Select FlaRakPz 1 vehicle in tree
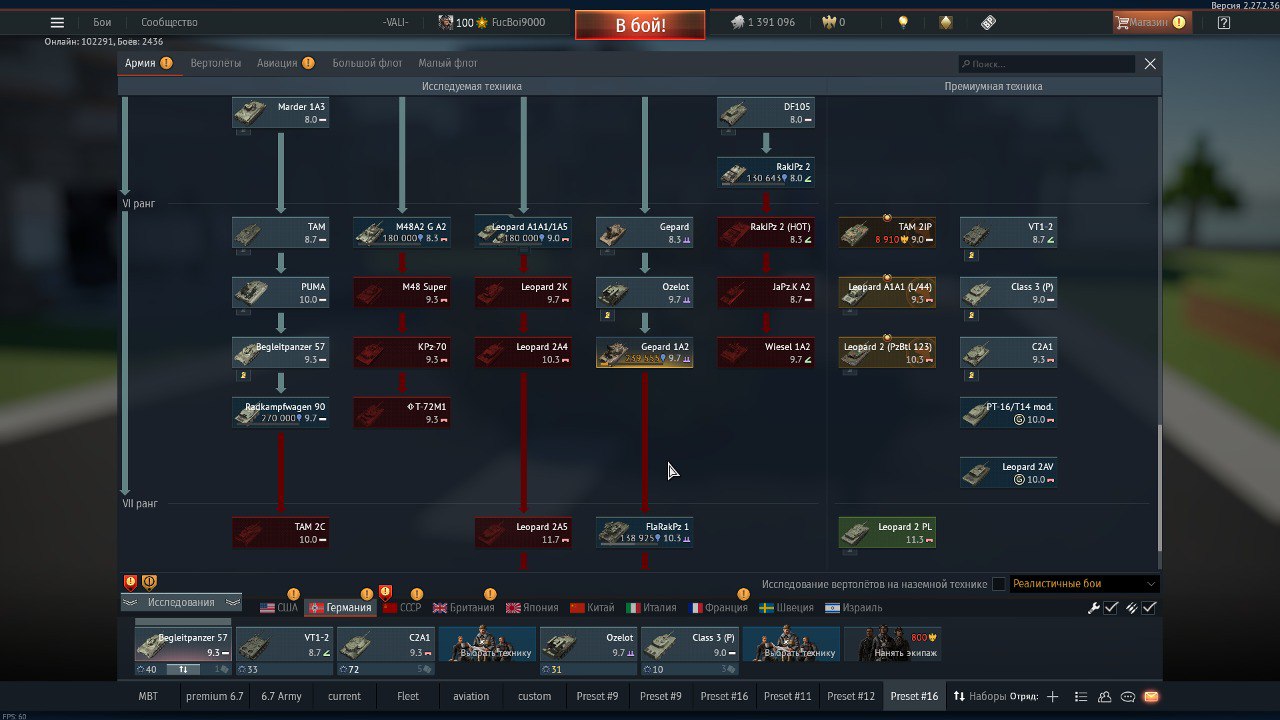The width and height of the screenshot is (1280, 720). click(645, 532)
